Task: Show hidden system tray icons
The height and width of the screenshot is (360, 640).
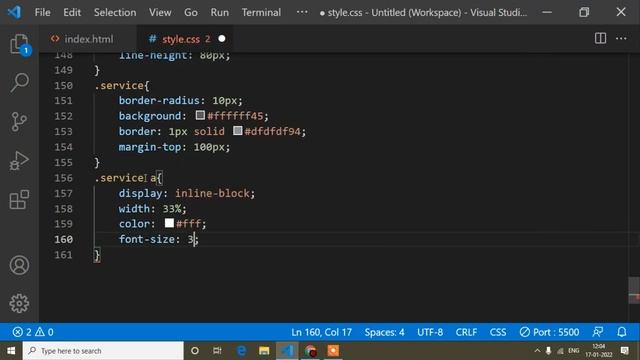Action: (x=537, y=351)
